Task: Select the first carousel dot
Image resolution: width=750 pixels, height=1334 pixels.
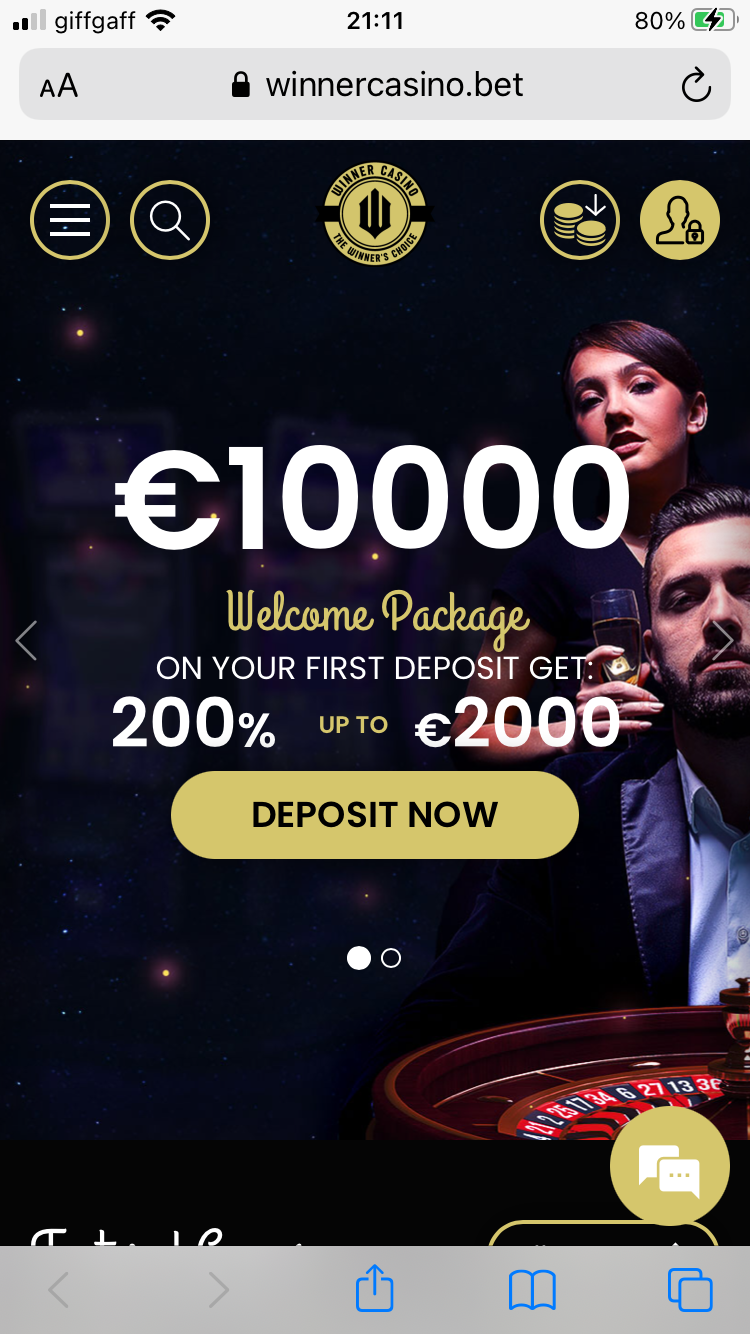Action: click(x=358, y=958)
